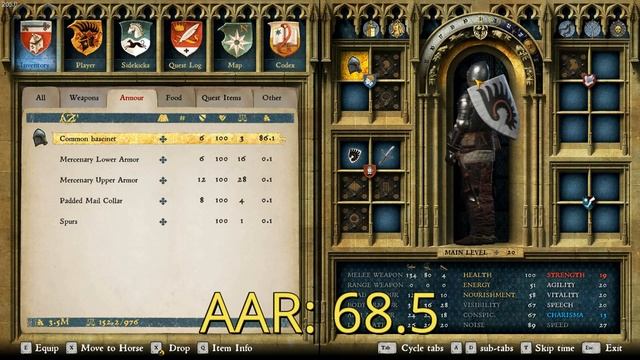
Task: Open the Quest Items tab
Action: [x=221, y=98]
